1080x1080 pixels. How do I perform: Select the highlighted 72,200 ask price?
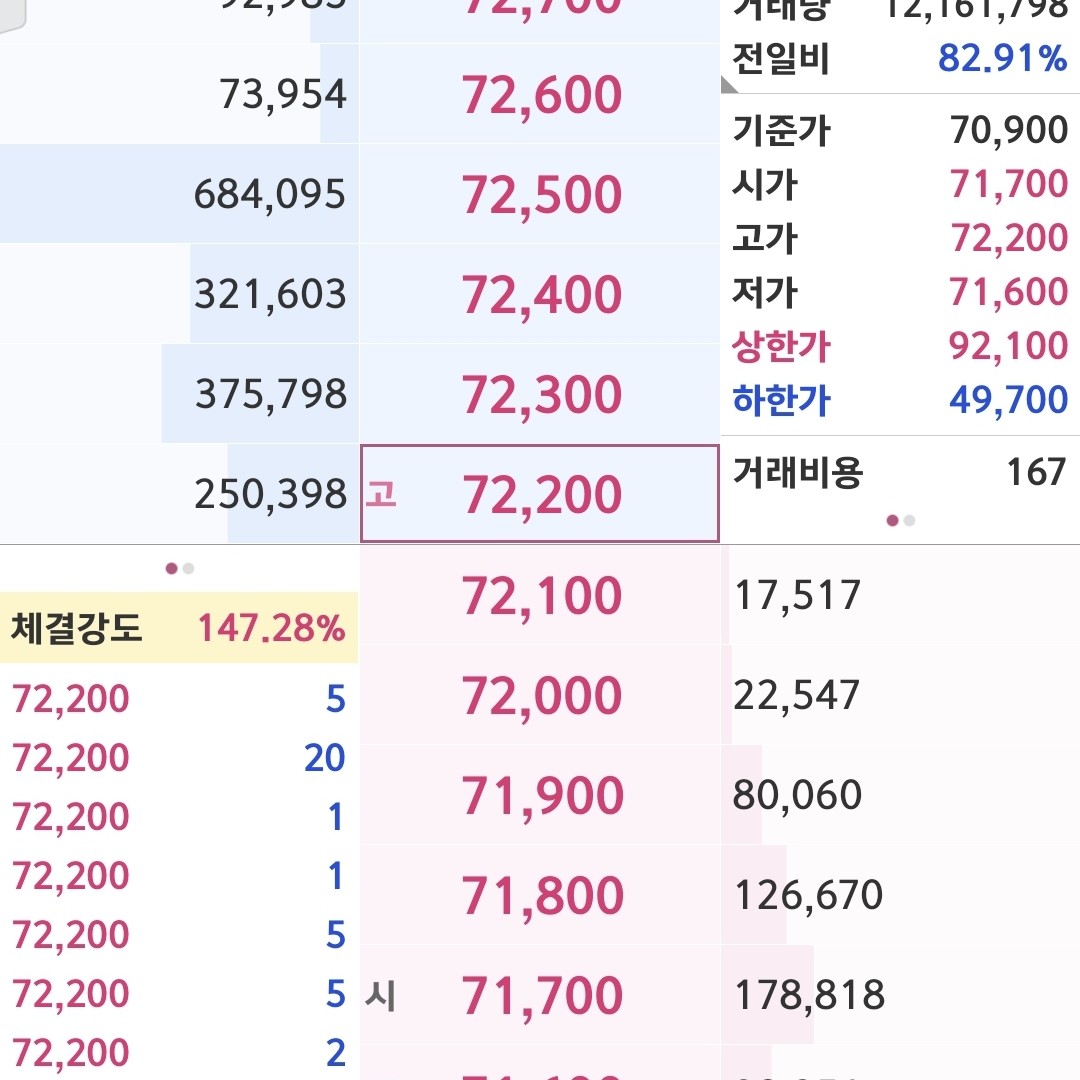541,495
